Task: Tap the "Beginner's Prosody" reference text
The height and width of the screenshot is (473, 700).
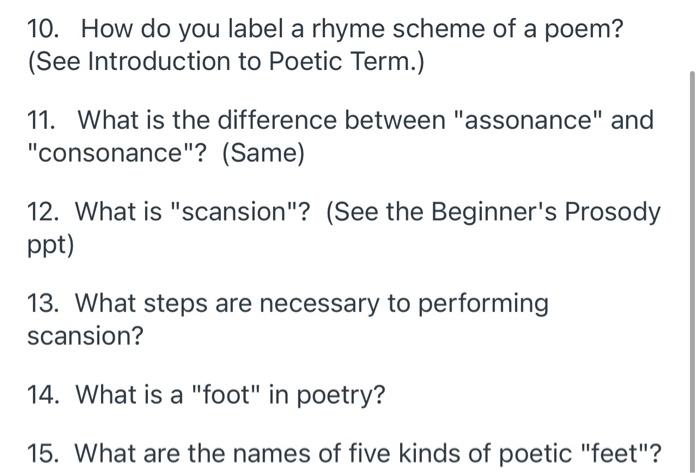Action: (x=545, y=212)
